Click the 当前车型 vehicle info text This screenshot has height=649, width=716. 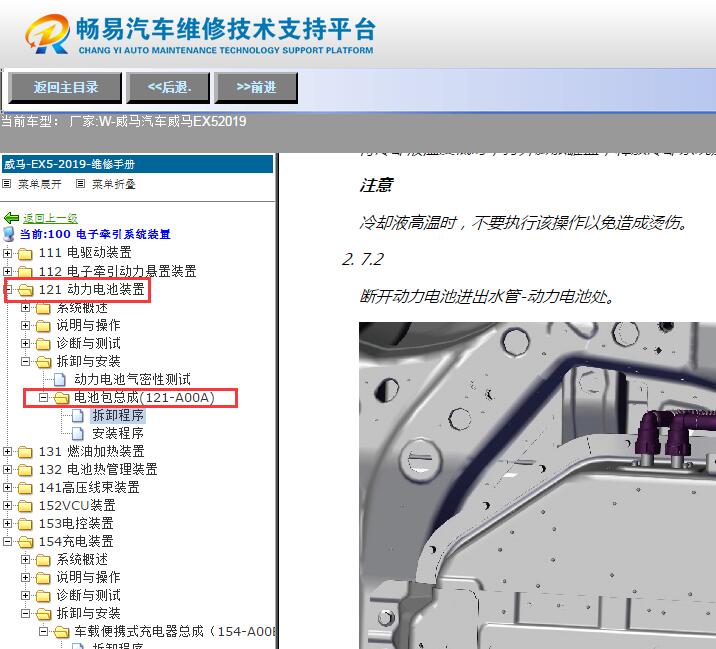pyautogui.click(x=123, y=121)
